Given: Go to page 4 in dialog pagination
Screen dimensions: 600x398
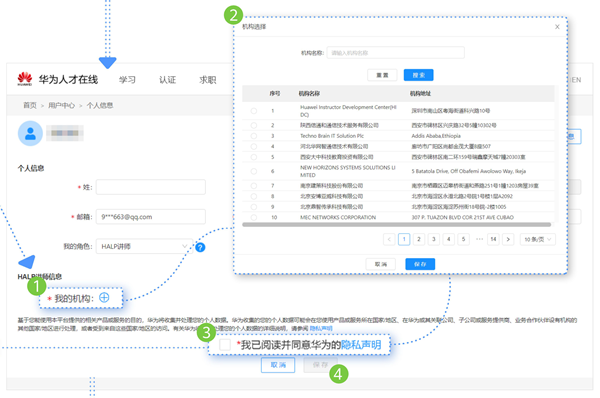Looking at the screenshot, I should [x=449, y=239].
